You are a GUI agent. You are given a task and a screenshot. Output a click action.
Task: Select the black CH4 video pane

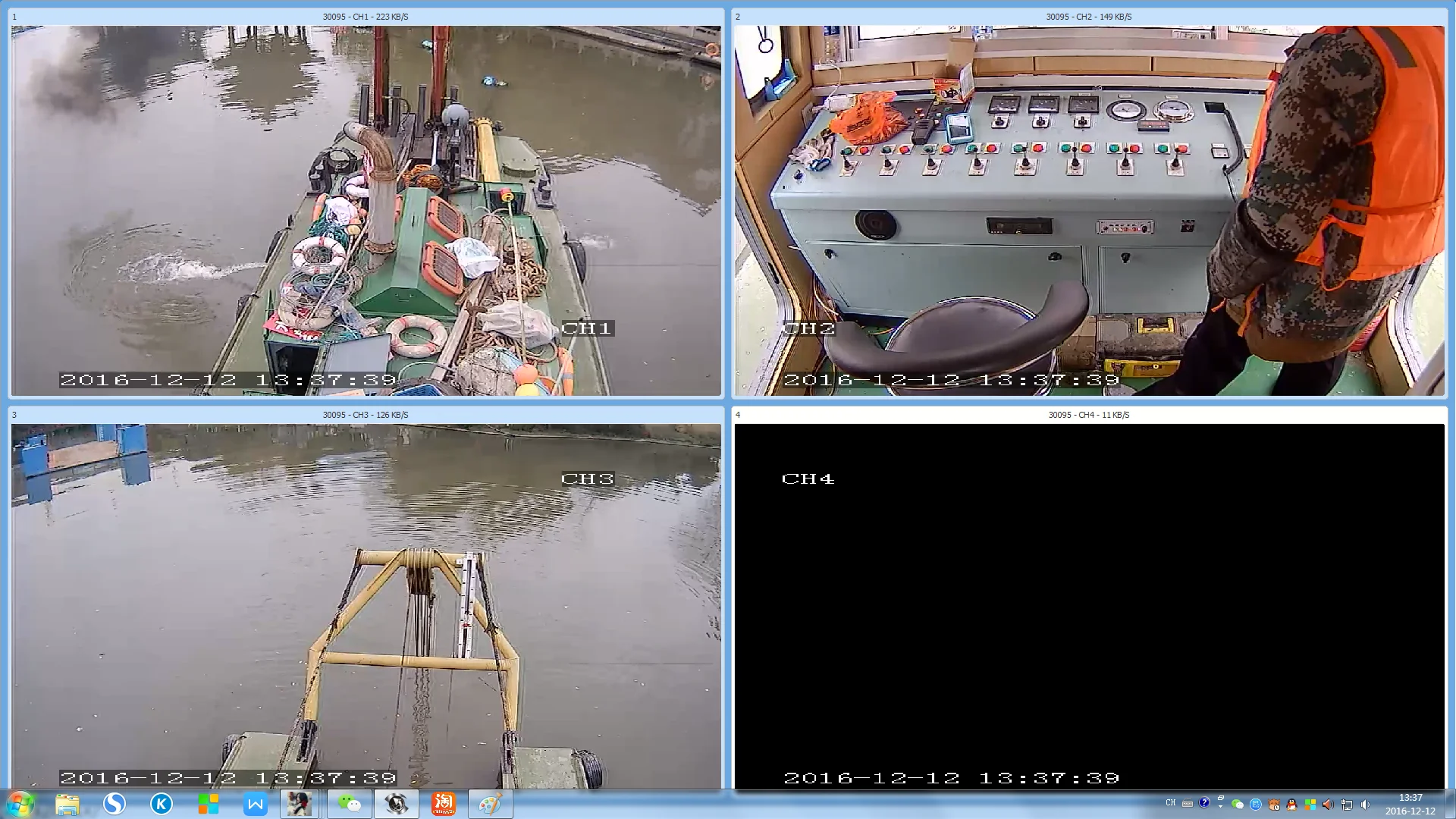pos(1089,607)
